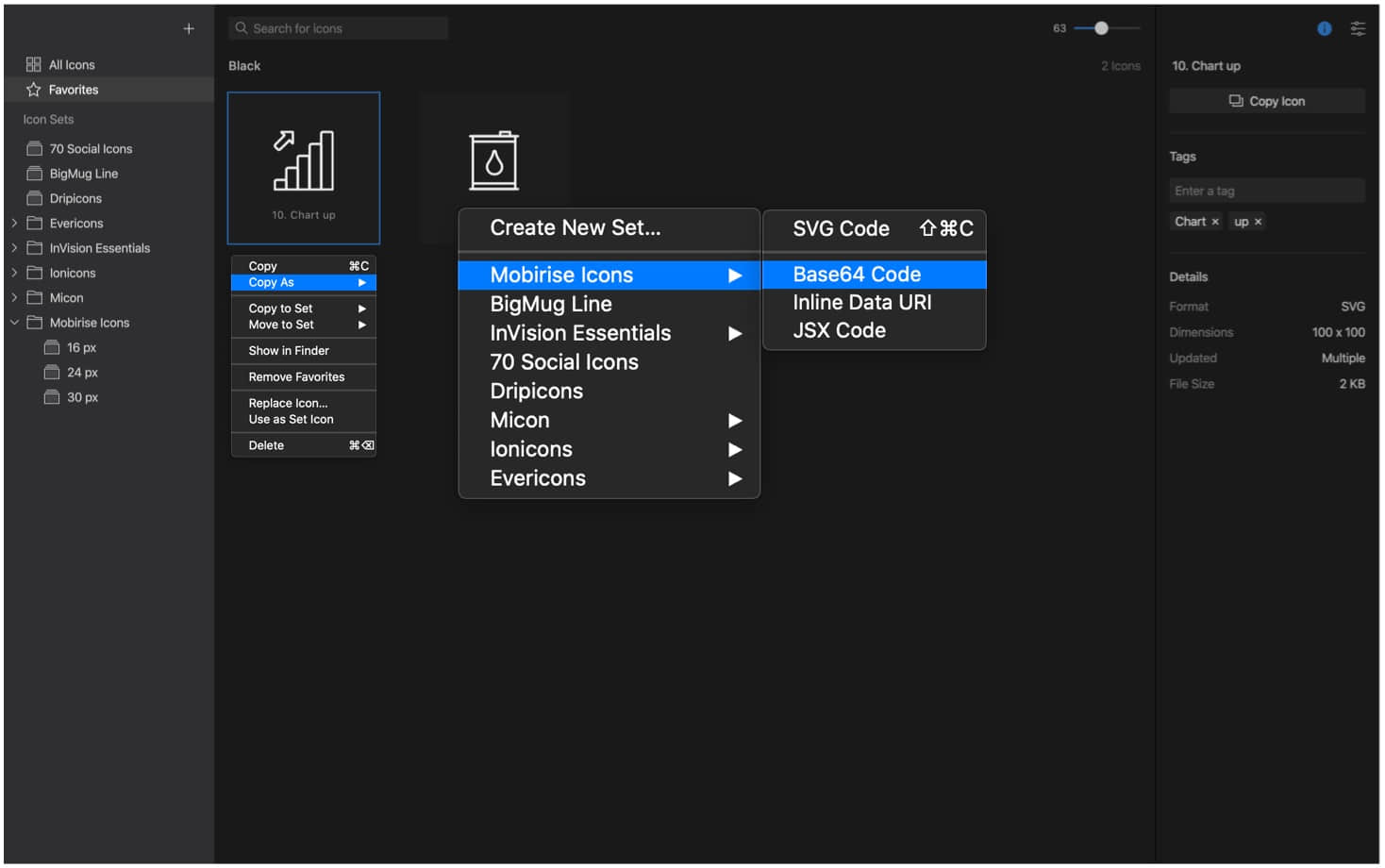Focus the Enter a tag field
The image size is (1385, 868).
coord(1267,191)
